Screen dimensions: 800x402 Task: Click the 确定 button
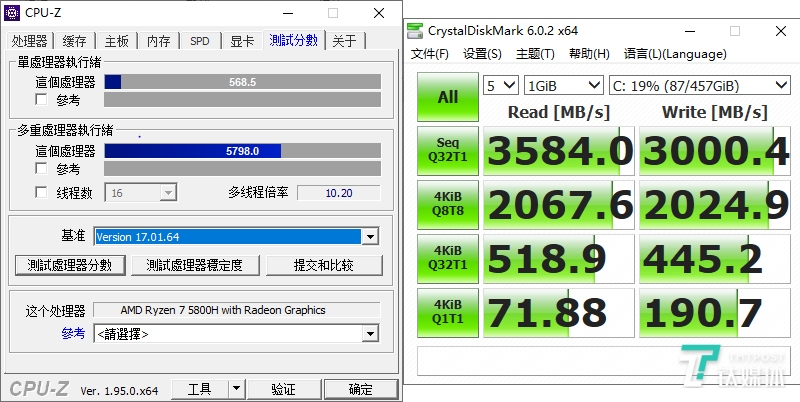pos(361,389)
